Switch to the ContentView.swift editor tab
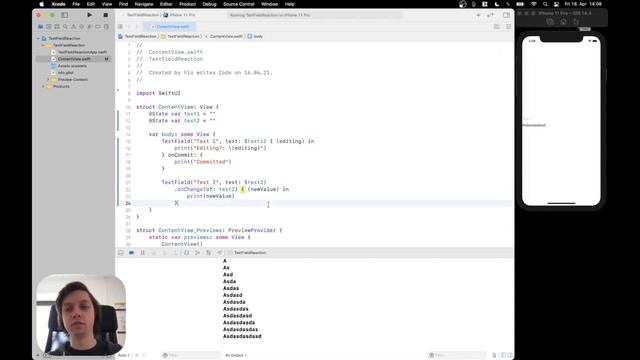The width and height of the screenshot is (640, 360). (170, 27)
